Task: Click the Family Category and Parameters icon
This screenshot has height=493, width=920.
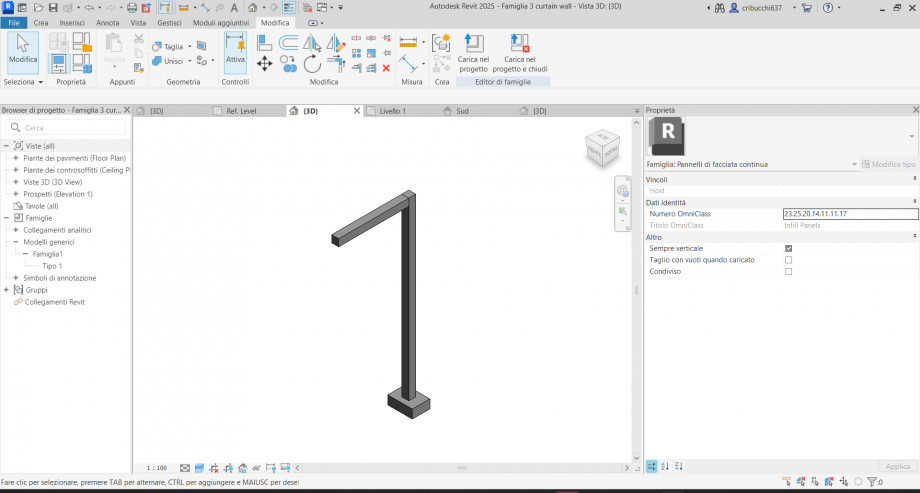Action: pyautogui.click(x=82, y=42)
